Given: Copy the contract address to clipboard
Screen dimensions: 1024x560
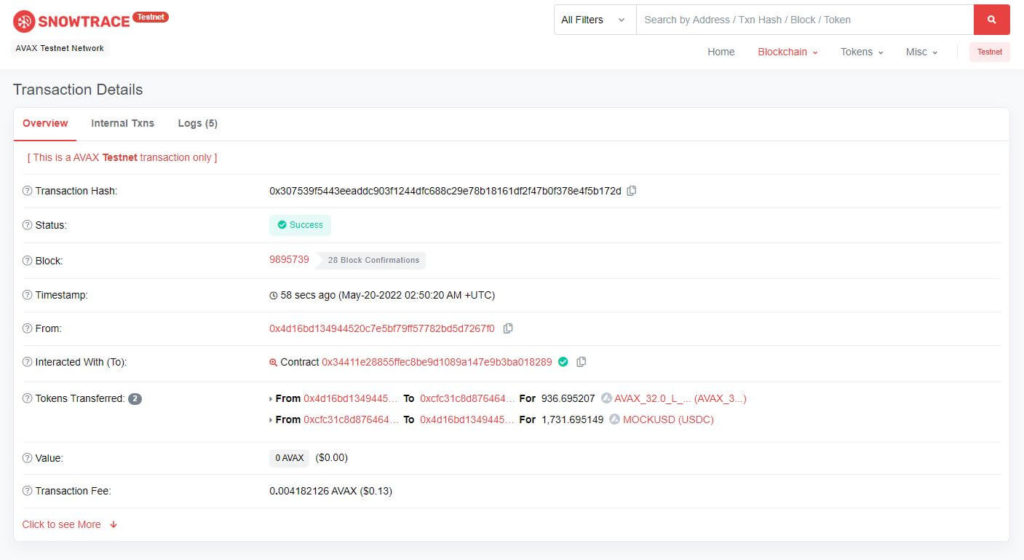Looking at the screenshot, I should (581, 362).
